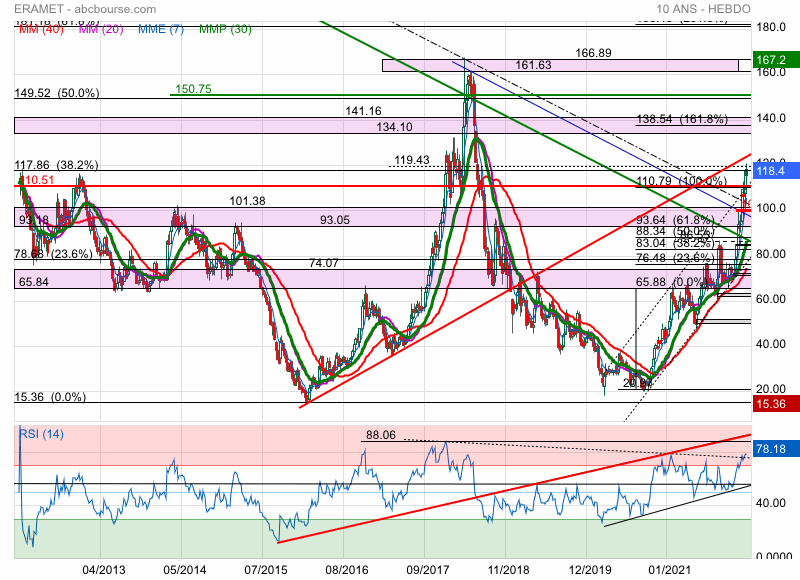Image resolution: width=800 pixels, height=580 pixels.
Task: Click the 65.88 (0.0%) retracement label
Action: coord(670,282)
